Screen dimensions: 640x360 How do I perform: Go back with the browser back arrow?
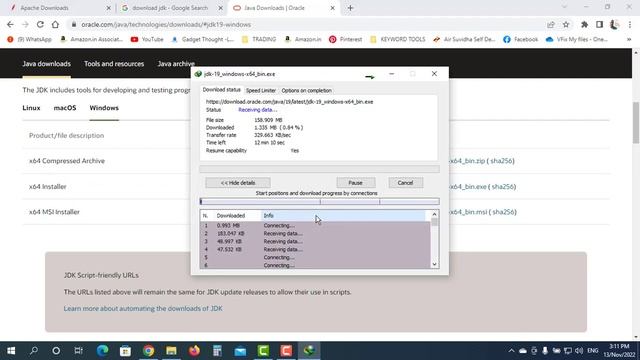(x=10, y=24)
